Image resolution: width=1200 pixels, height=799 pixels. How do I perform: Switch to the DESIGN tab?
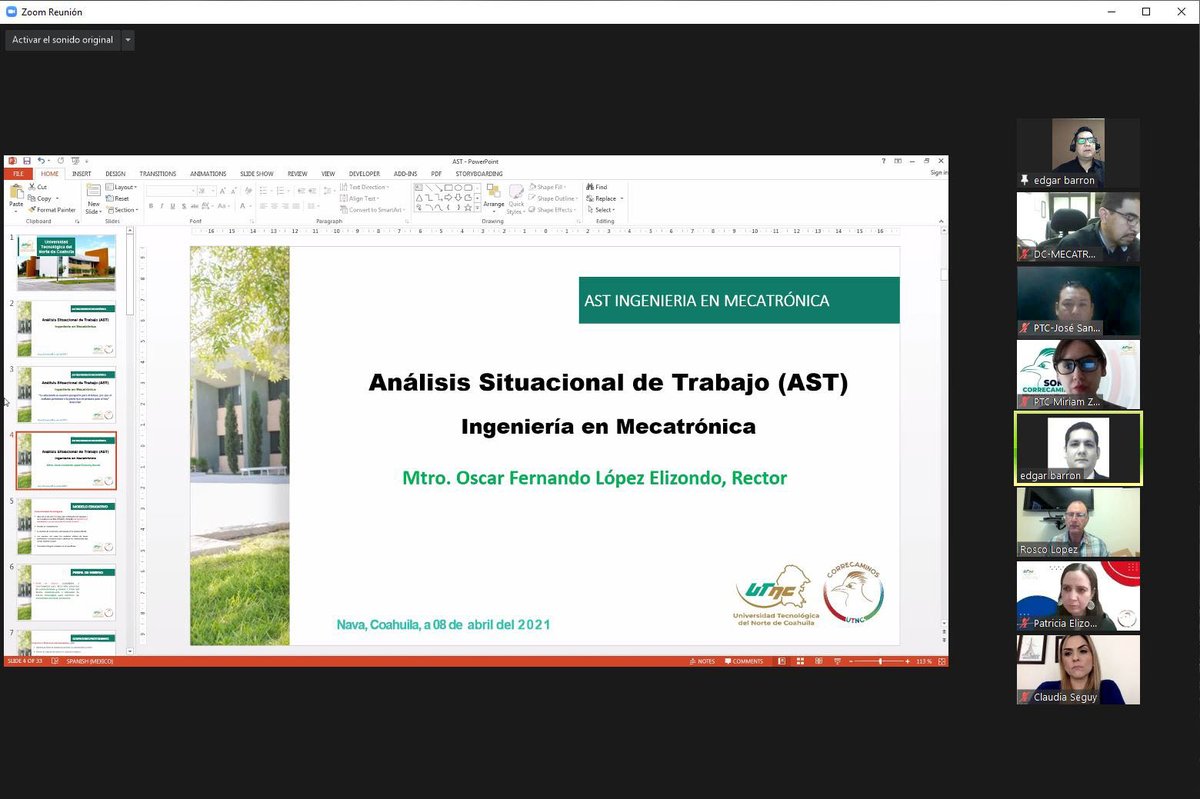coord(115,173)
